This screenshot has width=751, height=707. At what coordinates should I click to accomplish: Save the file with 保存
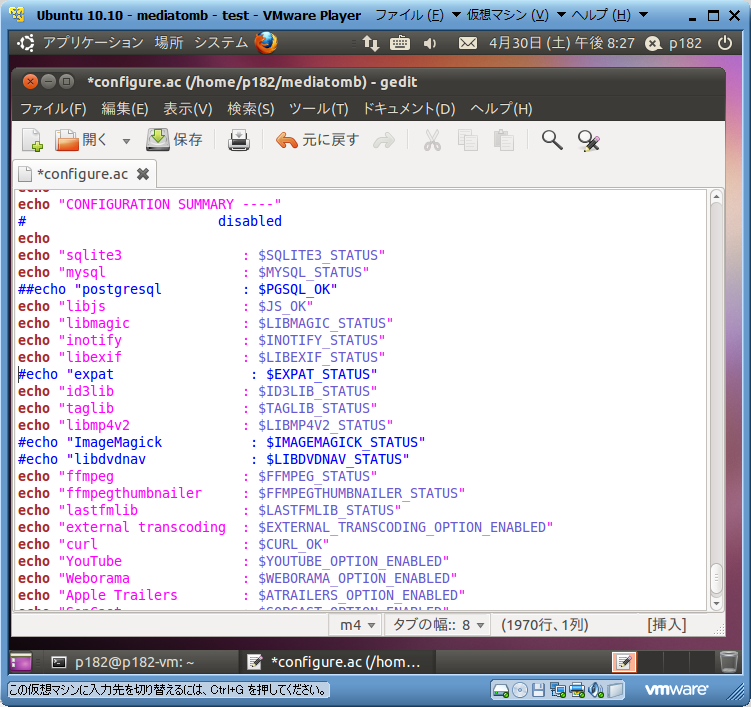(x=174, y=140)
